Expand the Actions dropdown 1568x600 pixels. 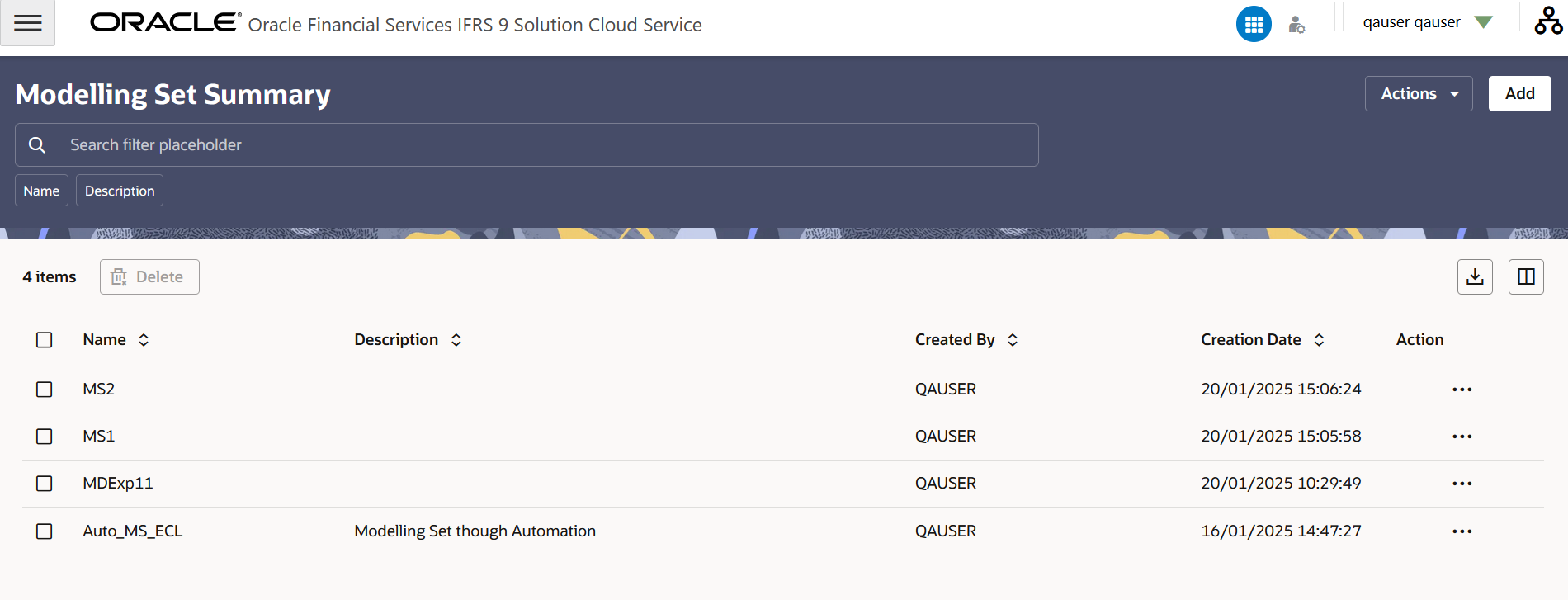(1419, 94)
